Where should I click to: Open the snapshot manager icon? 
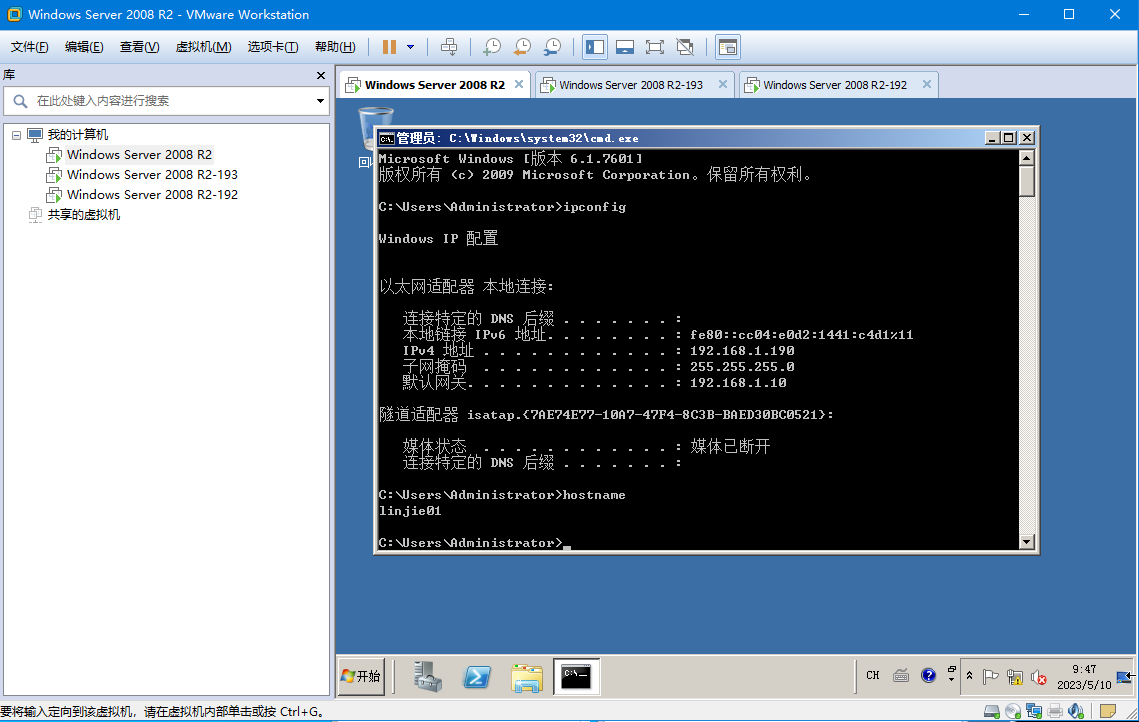pyautogui.click(x=552, y=47)
